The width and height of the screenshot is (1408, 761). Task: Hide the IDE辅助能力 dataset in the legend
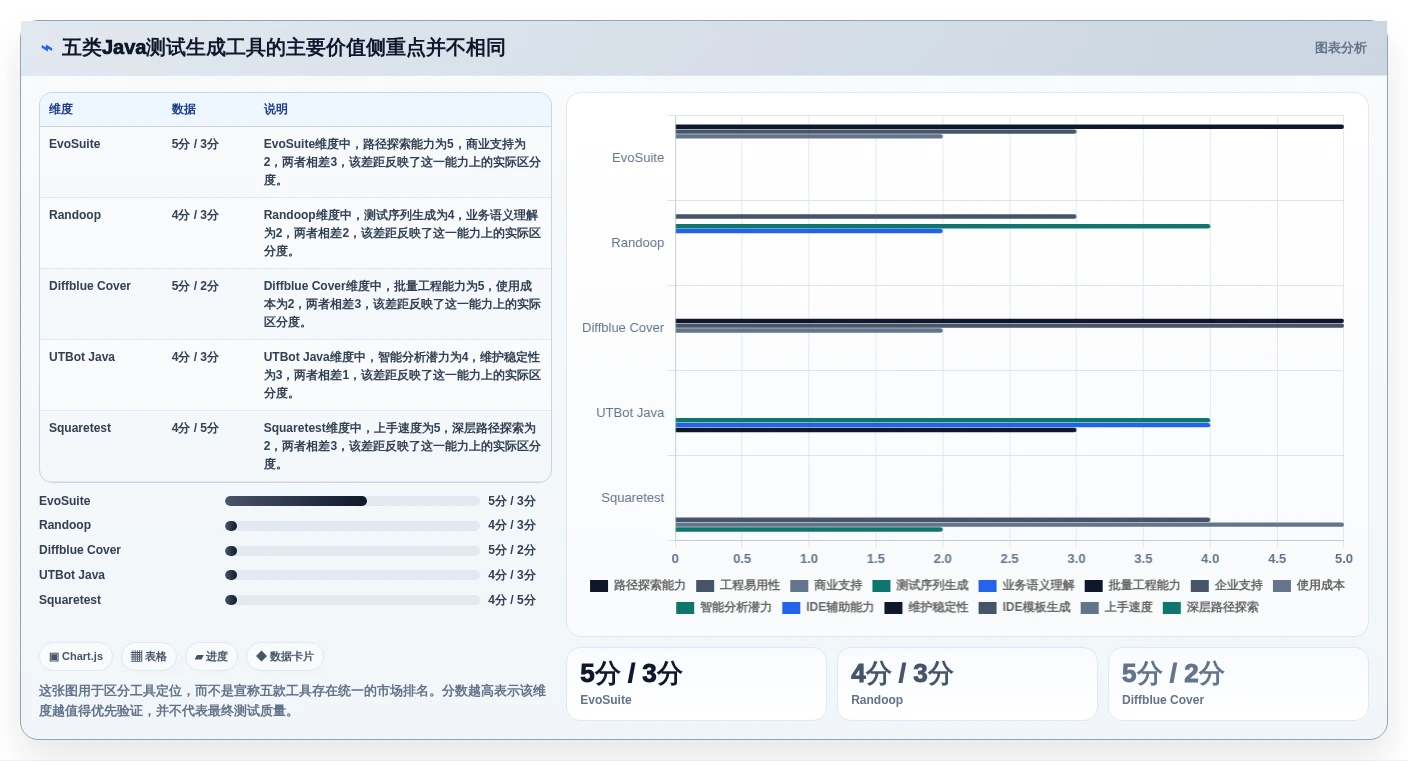click(828, 608)
